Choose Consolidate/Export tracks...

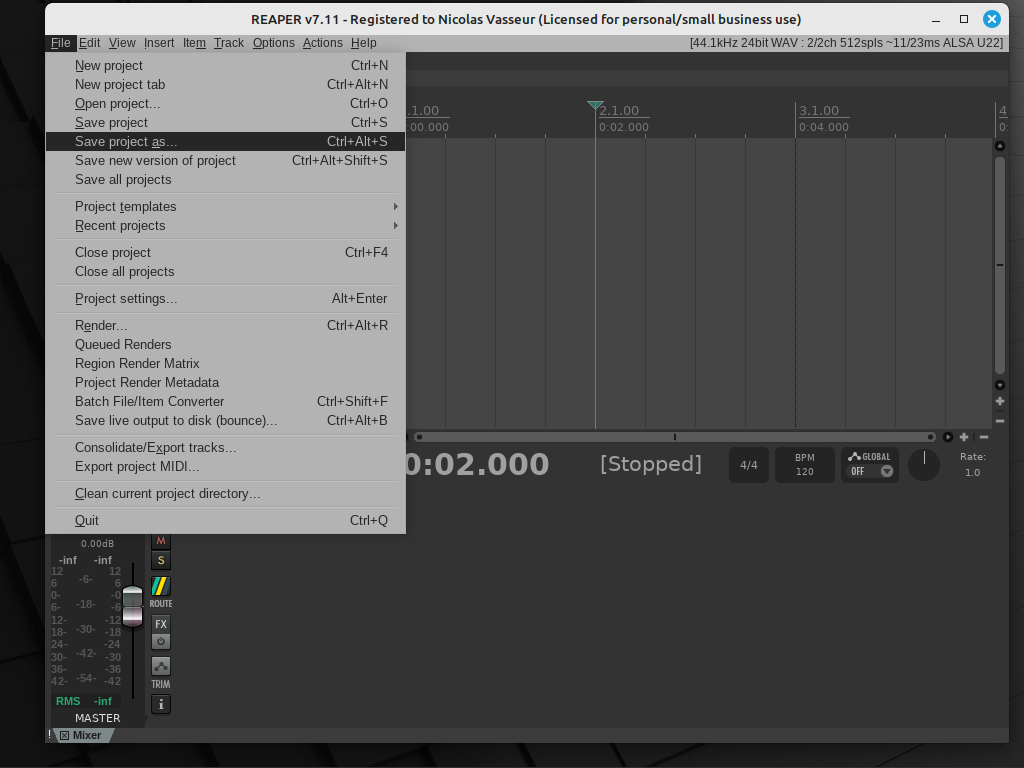point(226,447)
